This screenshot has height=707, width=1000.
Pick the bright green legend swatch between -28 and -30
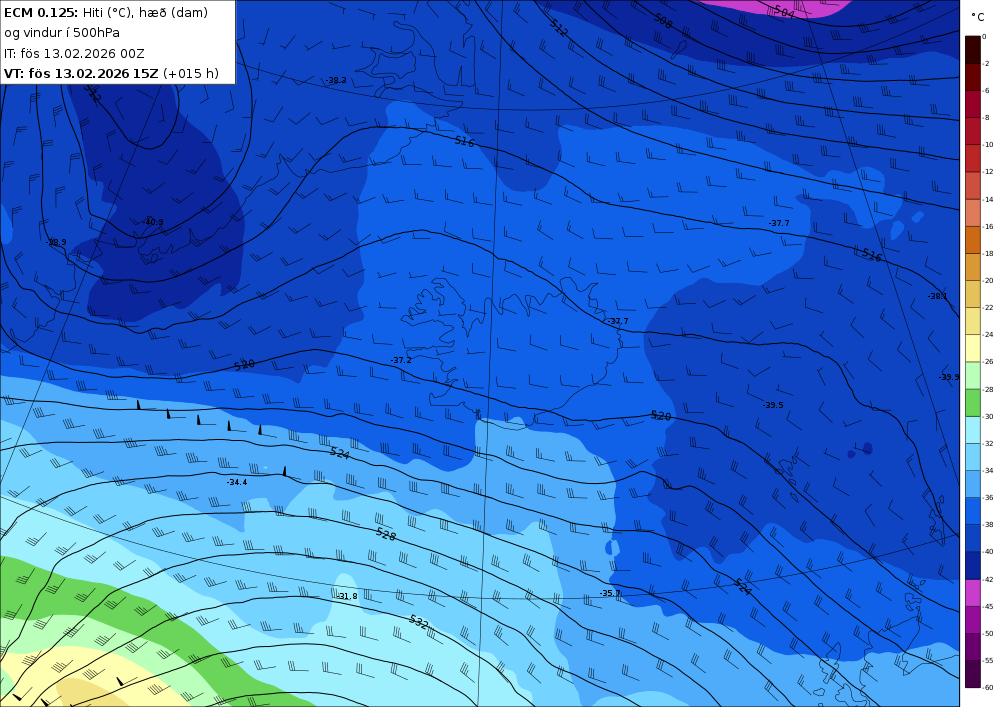tap(973, 402)
